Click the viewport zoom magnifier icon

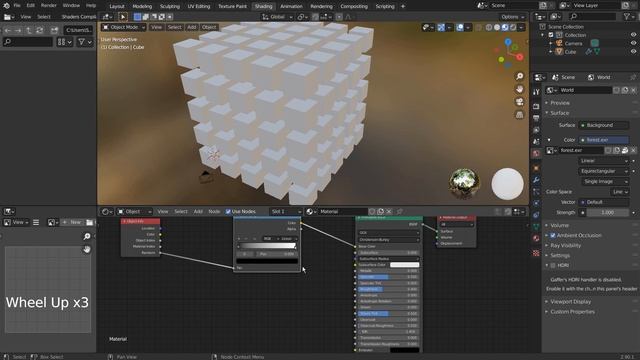pos(519,76)
